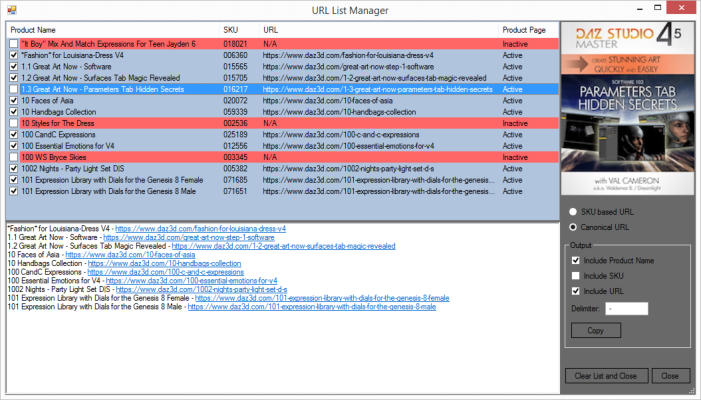Click the app icon in title bar
The height and width of the screenshot is (400, 701).
pos(11,9)
